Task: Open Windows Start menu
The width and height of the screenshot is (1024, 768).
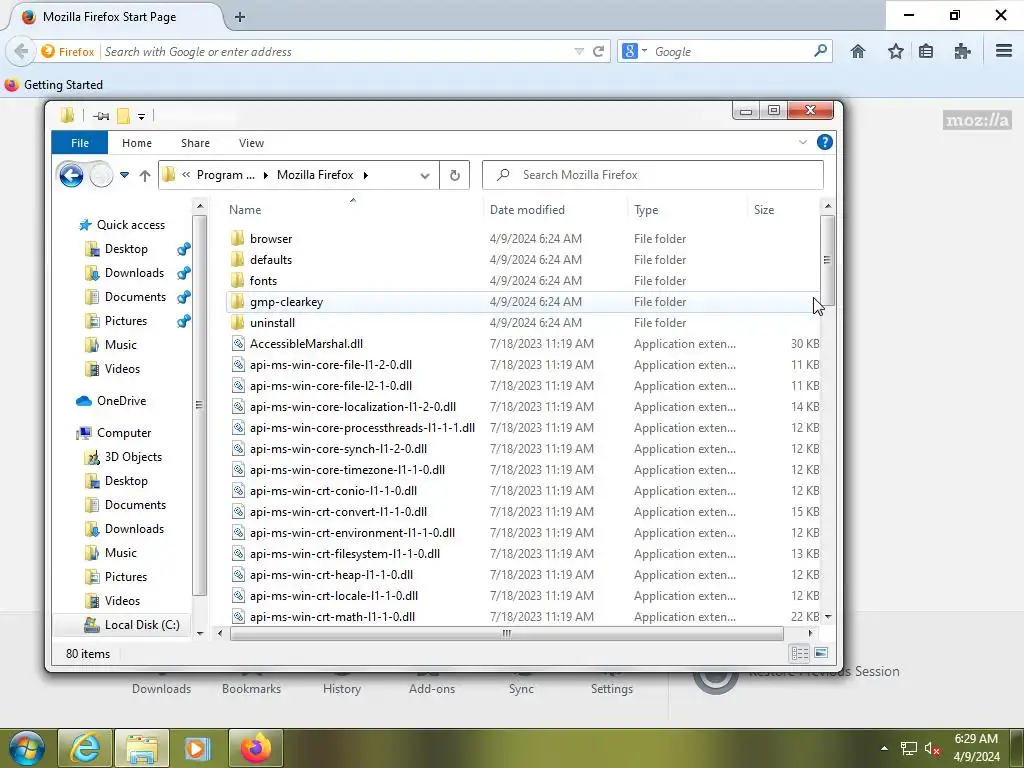Action: click(27, 748)
